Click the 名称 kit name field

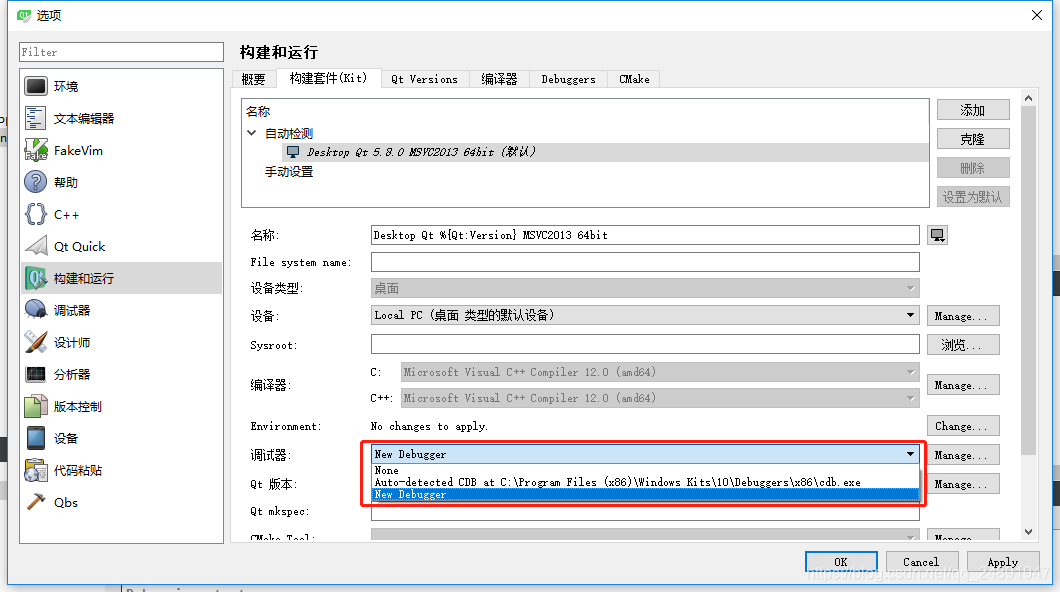click(x=645, y=235)
